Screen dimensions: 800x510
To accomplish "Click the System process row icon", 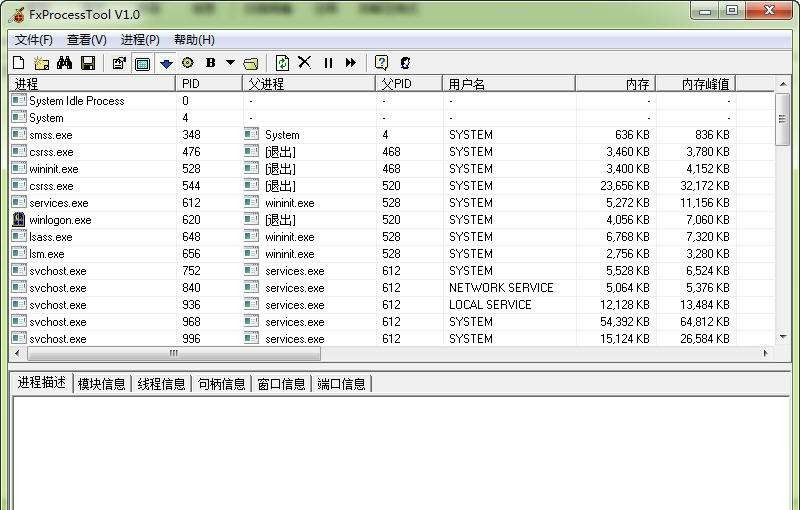I will pyautogui.click(x=19, y=118).
